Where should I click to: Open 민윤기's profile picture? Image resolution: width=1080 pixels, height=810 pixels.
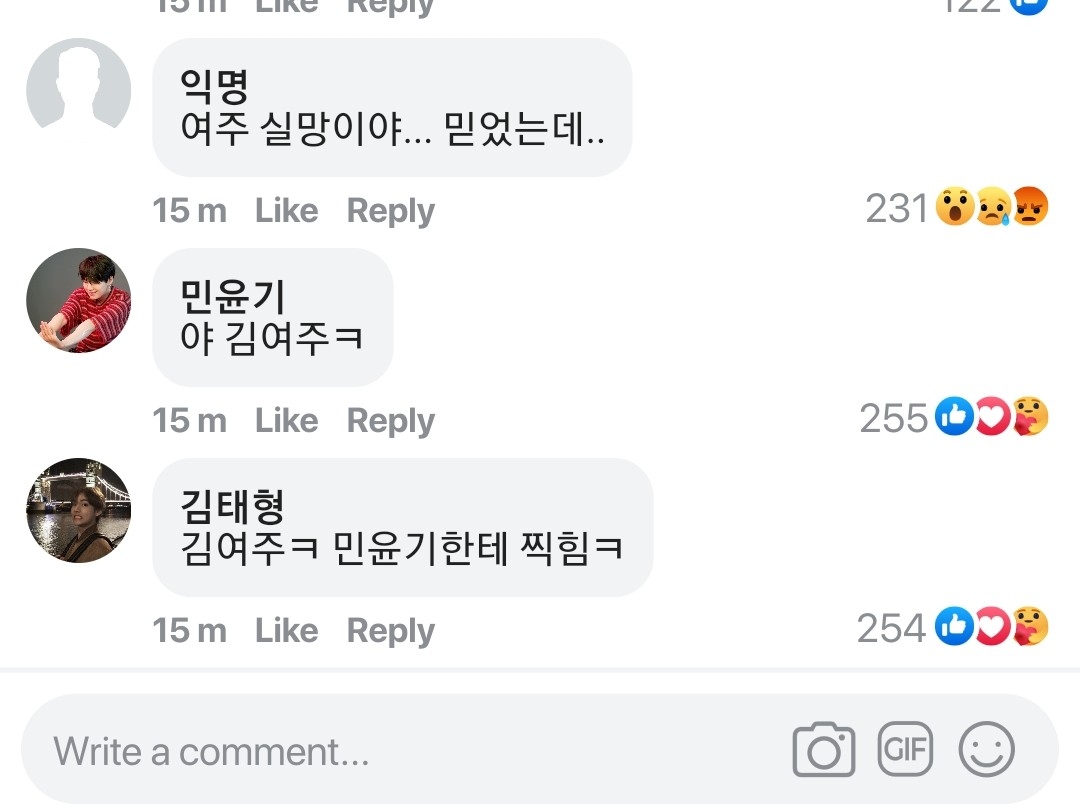[x=78, y=301]
